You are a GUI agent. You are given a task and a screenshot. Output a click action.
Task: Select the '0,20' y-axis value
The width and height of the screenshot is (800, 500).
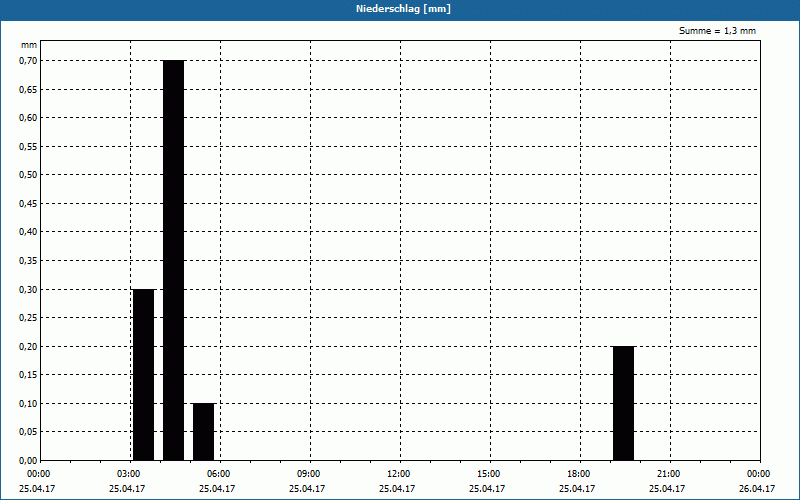[28, 346]
